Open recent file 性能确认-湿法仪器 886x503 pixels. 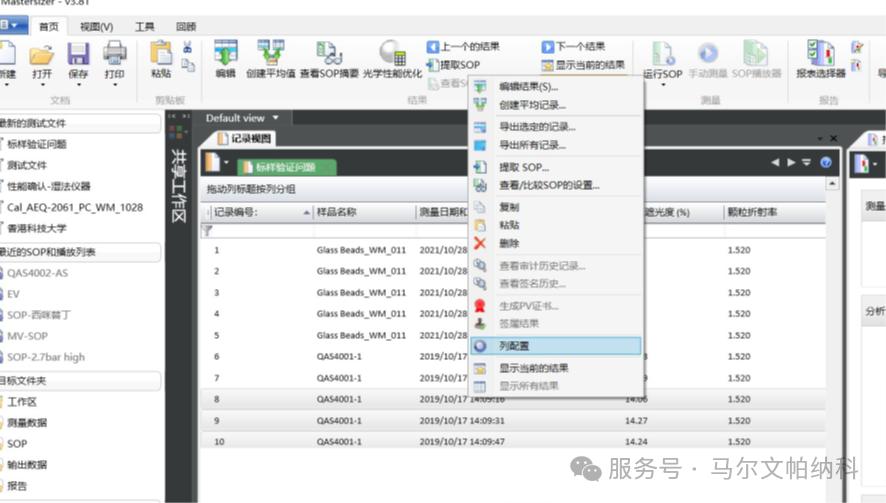tap(49, 187)
